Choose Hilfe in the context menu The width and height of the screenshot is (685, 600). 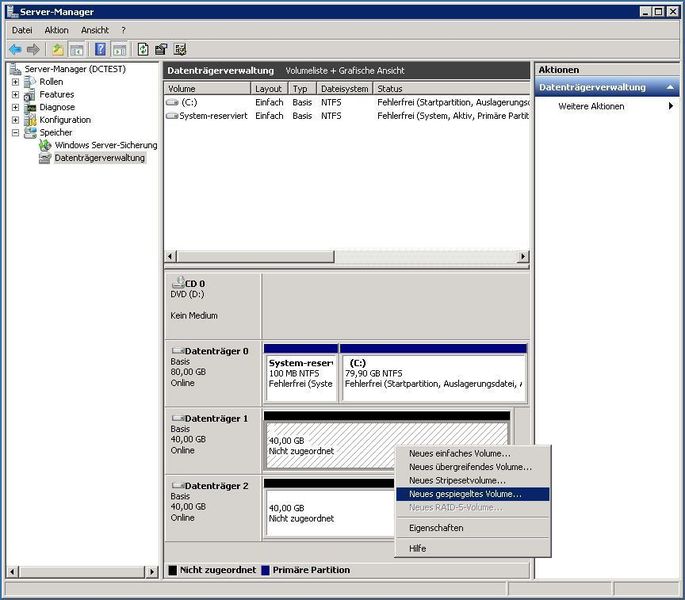pos(472,548)
